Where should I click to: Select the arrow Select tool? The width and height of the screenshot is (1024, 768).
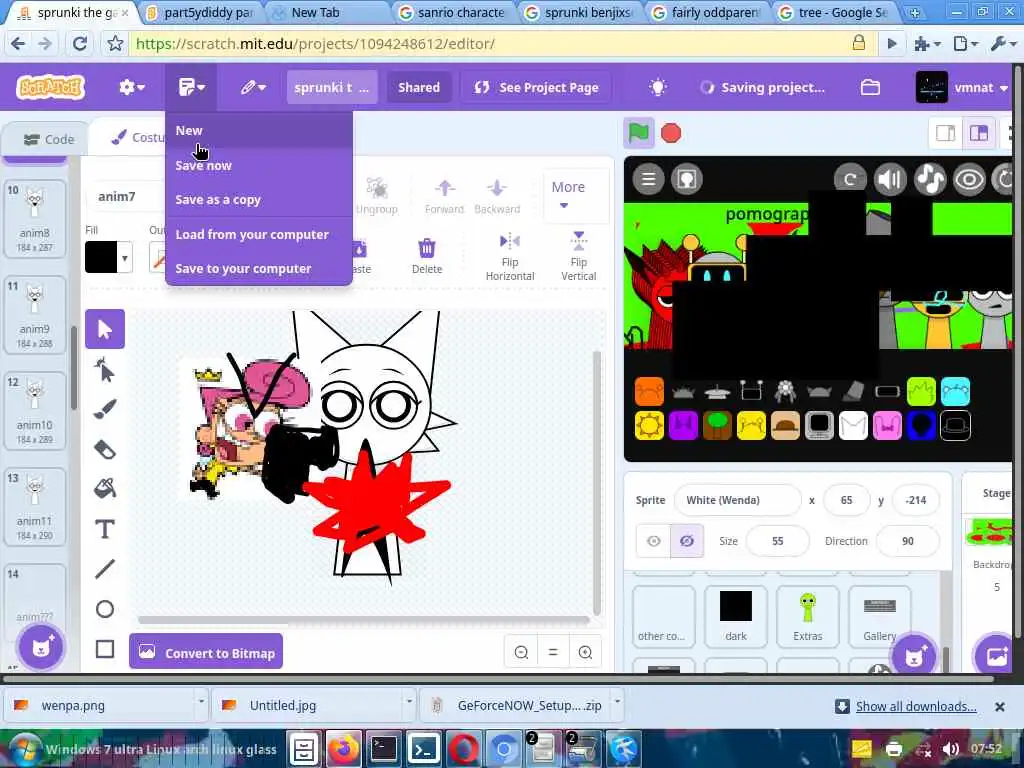[104, 329]
